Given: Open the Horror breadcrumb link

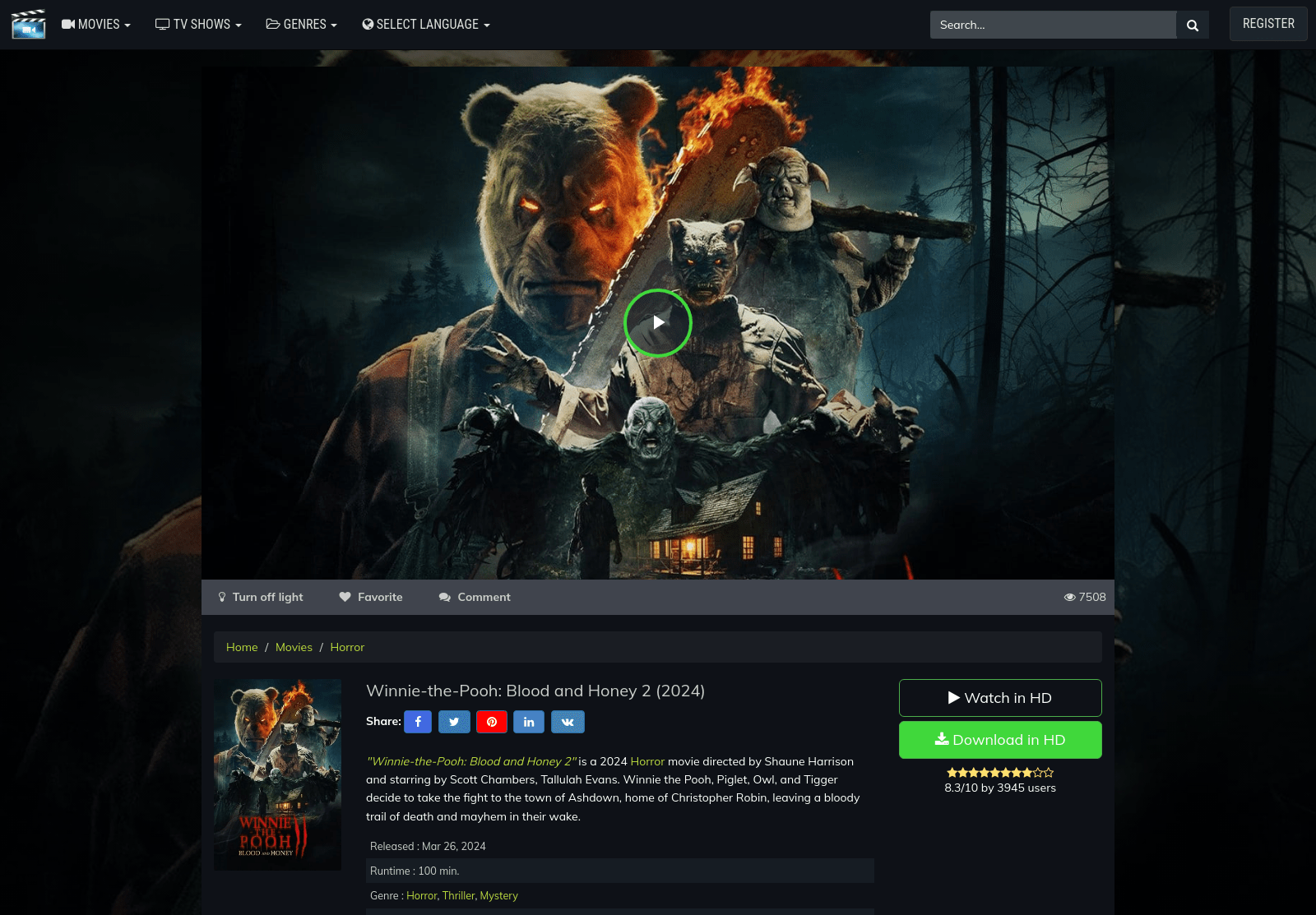Looking at the screenshot, I should coord(347,647).
